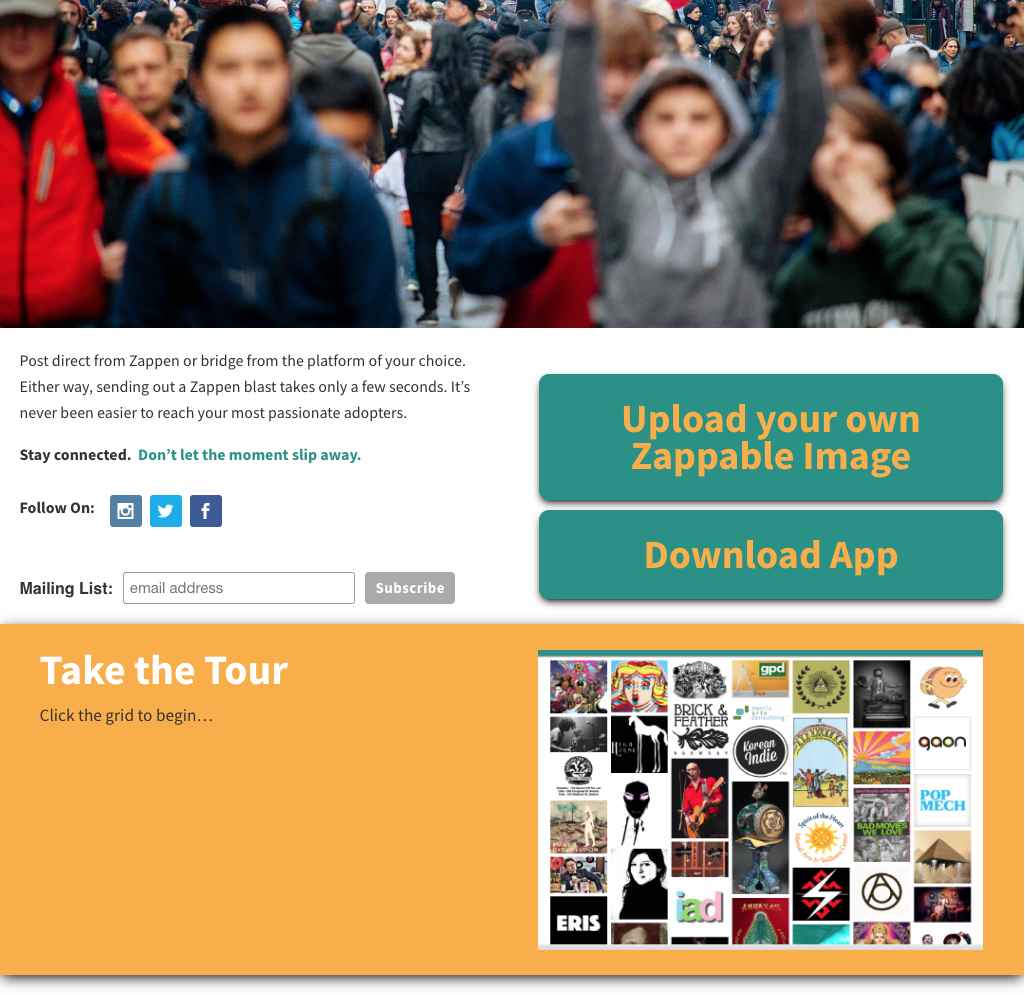Select the gaon logo thumbnail
The height and width of the screenshot is (995, 1025).
(942, 743)
